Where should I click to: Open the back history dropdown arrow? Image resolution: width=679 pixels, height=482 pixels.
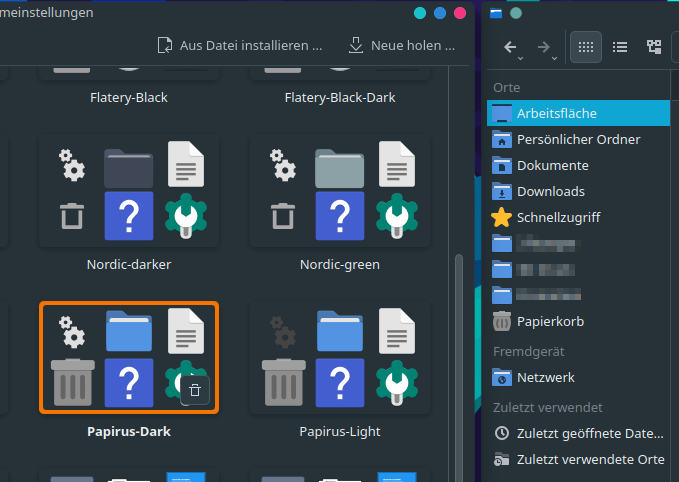tap(521, 58)
